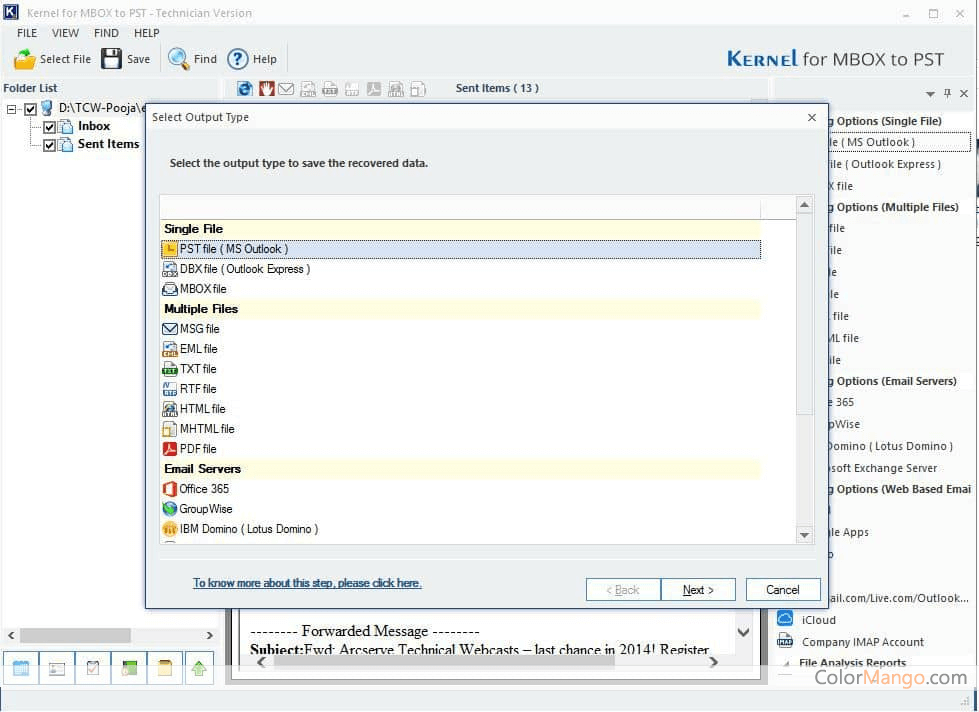Uncheck the Sent Items folder checkbox
The image size is (979, 712).
(x=49, y=145)
